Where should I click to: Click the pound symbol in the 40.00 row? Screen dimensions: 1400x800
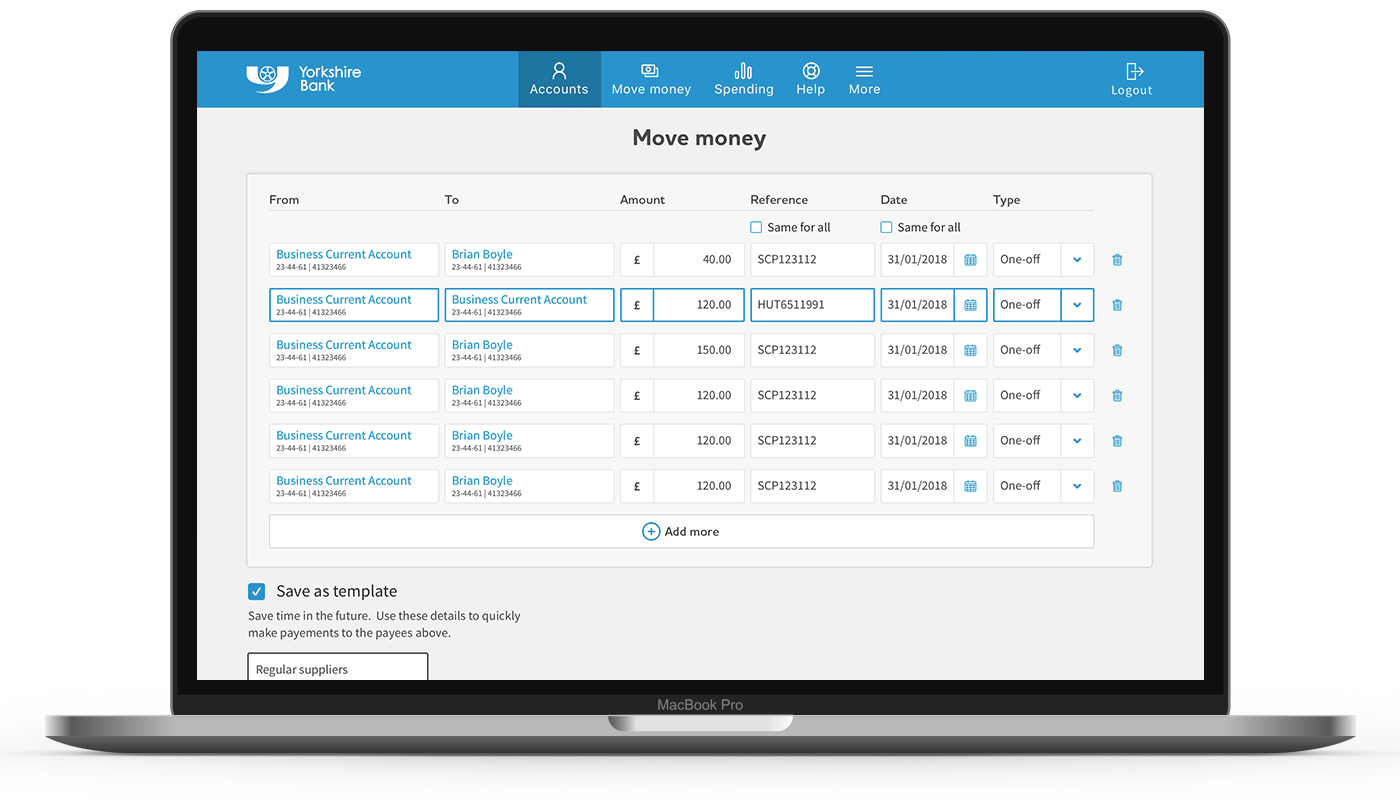pyautogui.click(x=637, y=260)
